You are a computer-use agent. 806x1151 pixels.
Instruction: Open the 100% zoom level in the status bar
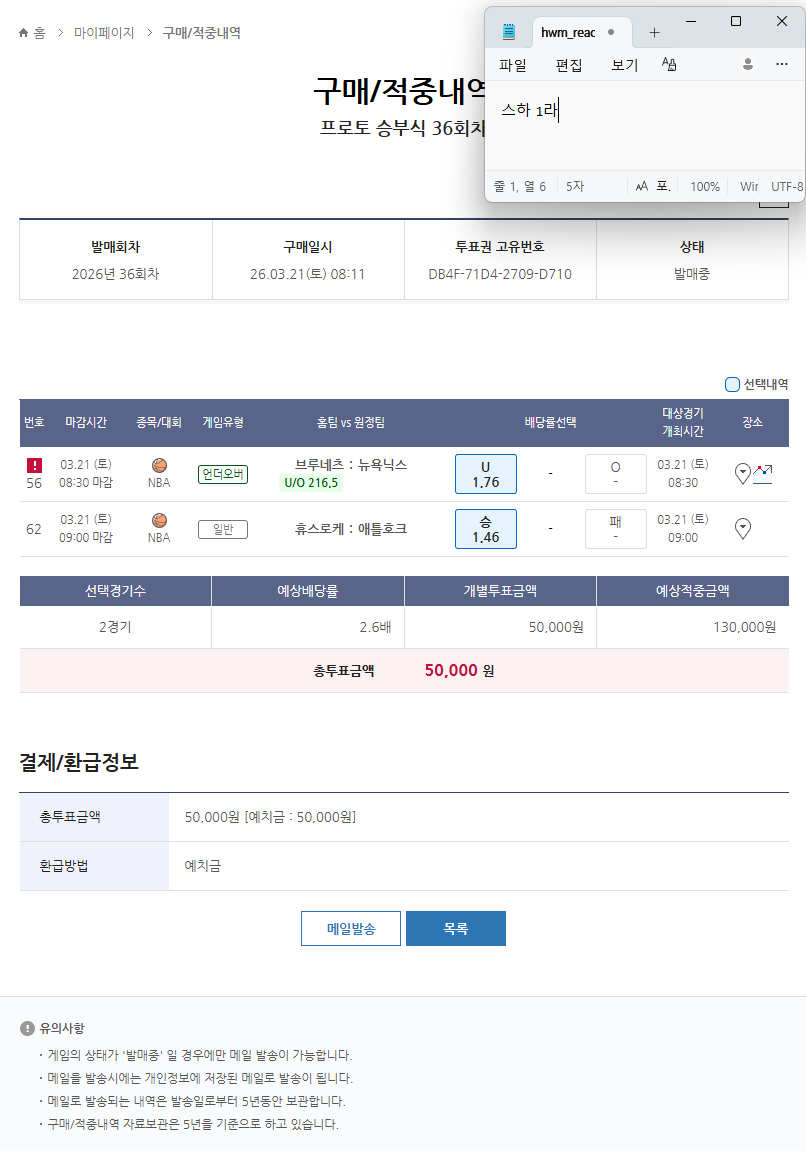[x=704, y=187]
